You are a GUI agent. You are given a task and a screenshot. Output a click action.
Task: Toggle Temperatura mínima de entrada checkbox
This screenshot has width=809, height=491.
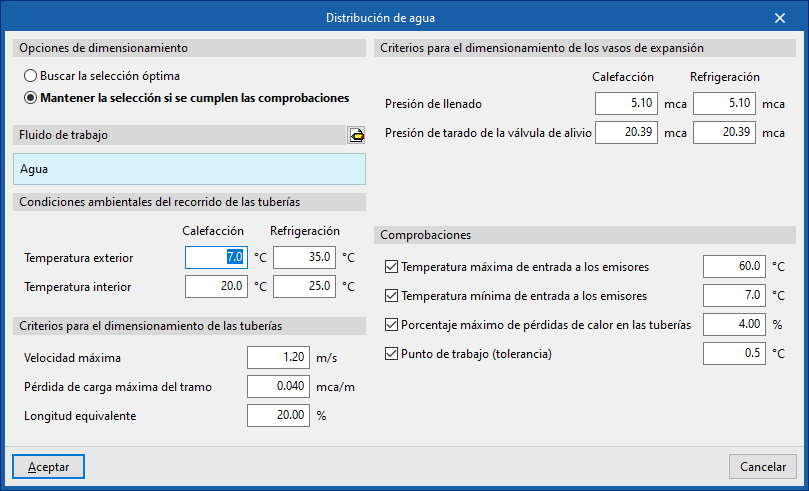pyautogui.click(x=391, y=296)
